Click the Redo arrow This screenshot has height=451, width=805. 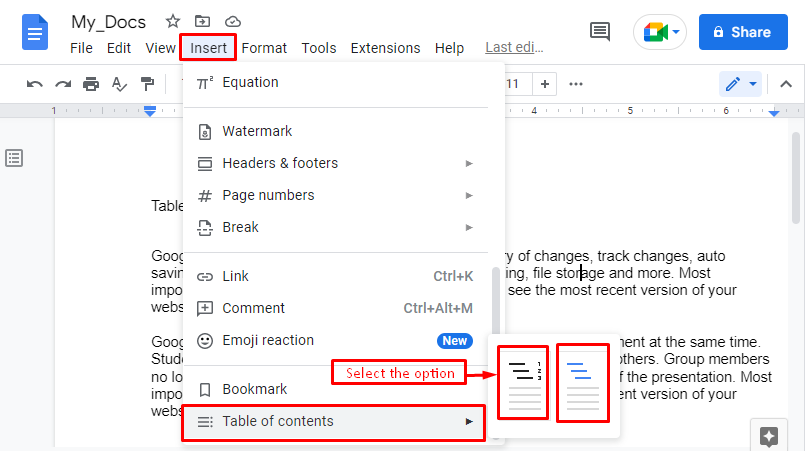coord(63,84)
